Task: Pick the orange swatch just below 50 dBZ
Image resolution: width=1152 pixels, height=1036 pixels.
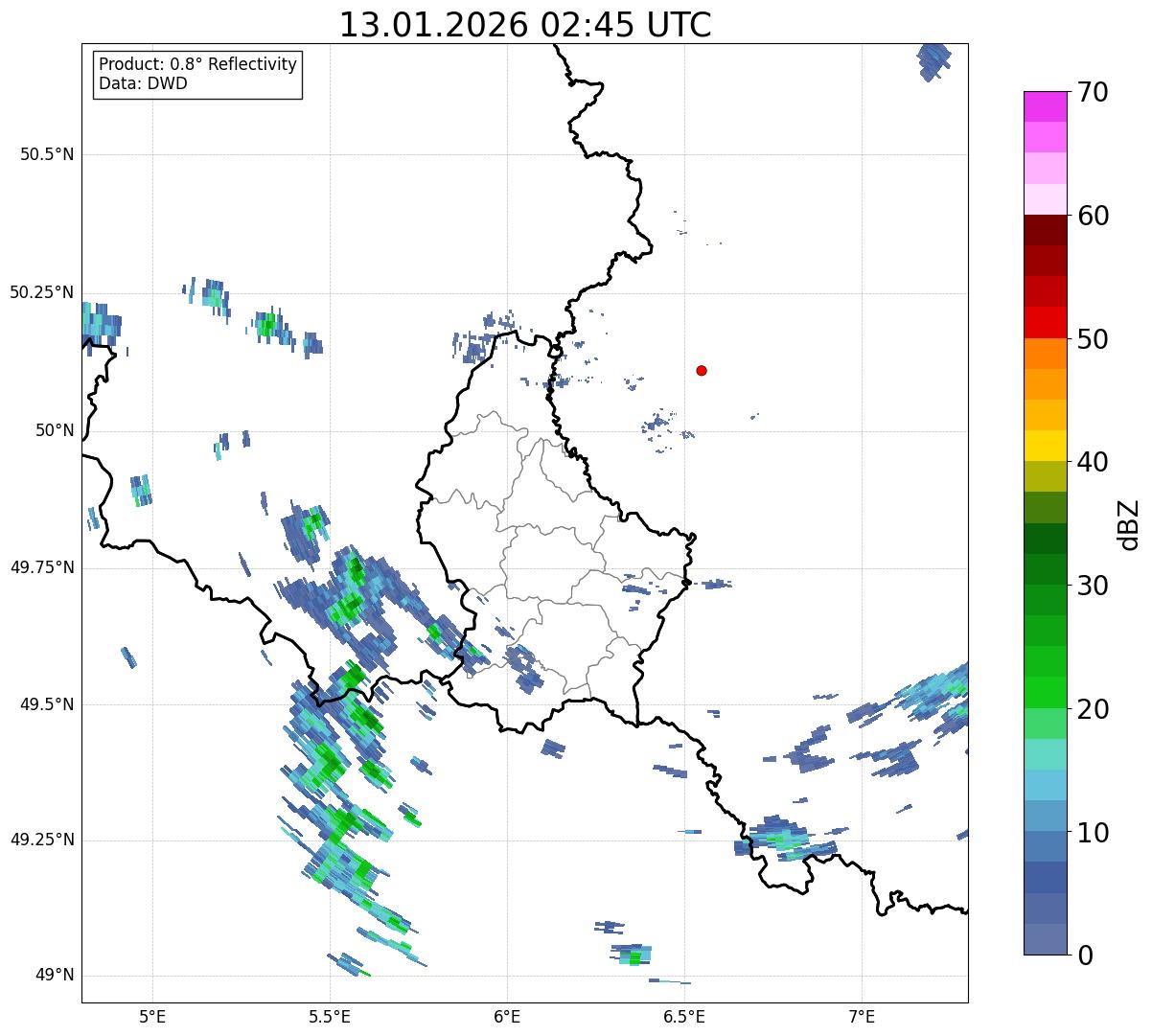Action: click(x=1045, y=354)
